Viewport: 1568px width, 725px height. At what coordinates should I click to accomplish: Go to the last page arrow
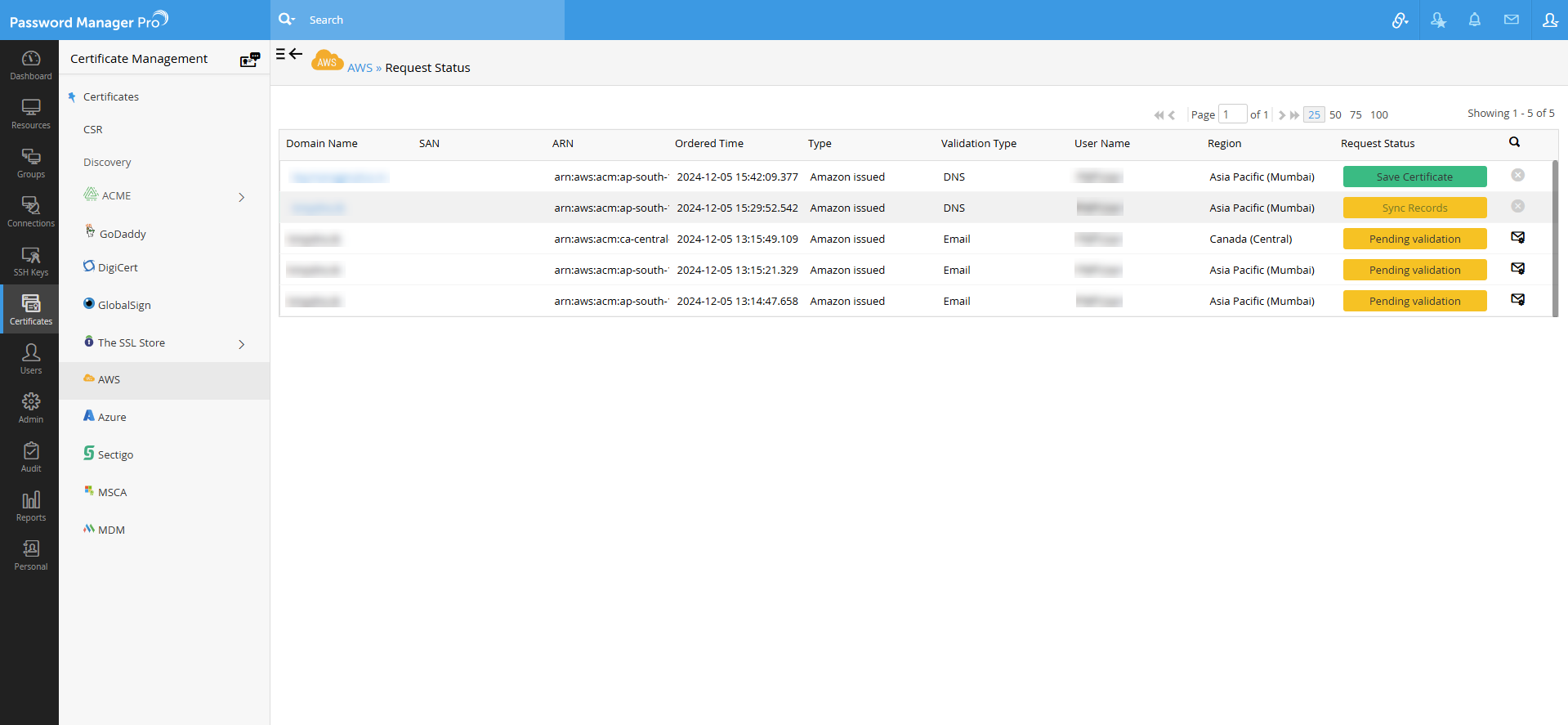pyautogui.click(x=1294, y=115)
